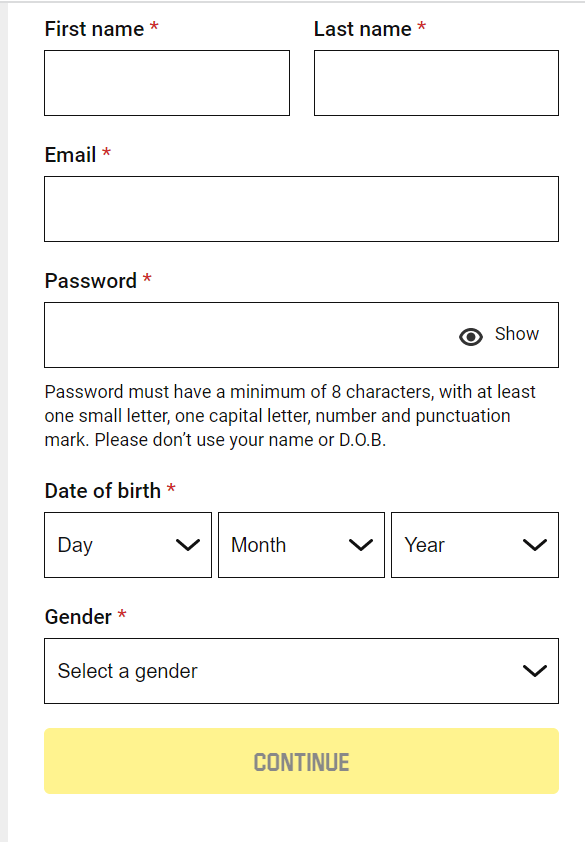Click the gender dropdown chevron arrow

535,671
